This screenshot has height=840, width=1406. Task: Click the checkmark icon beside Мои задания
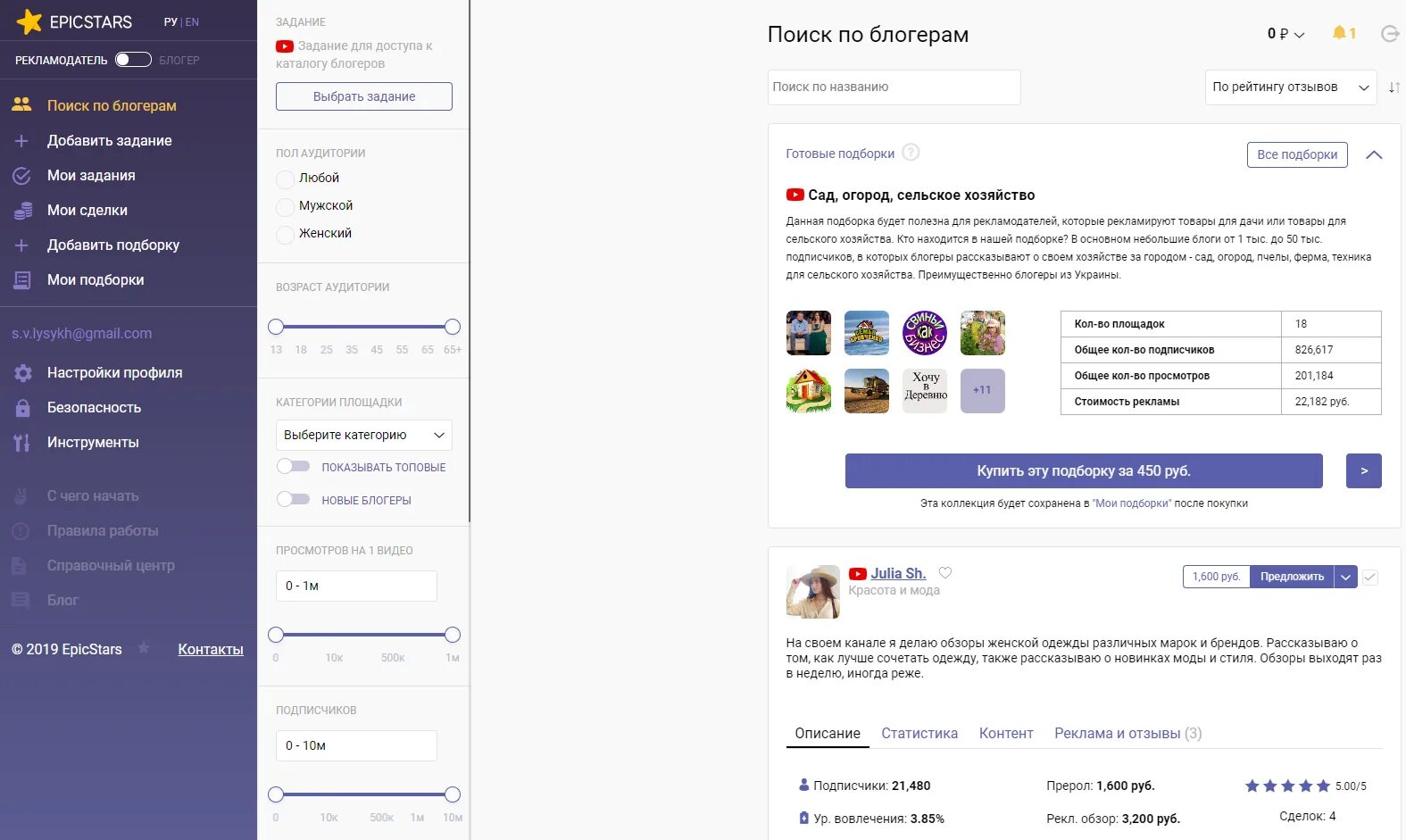tap(21, 176)
